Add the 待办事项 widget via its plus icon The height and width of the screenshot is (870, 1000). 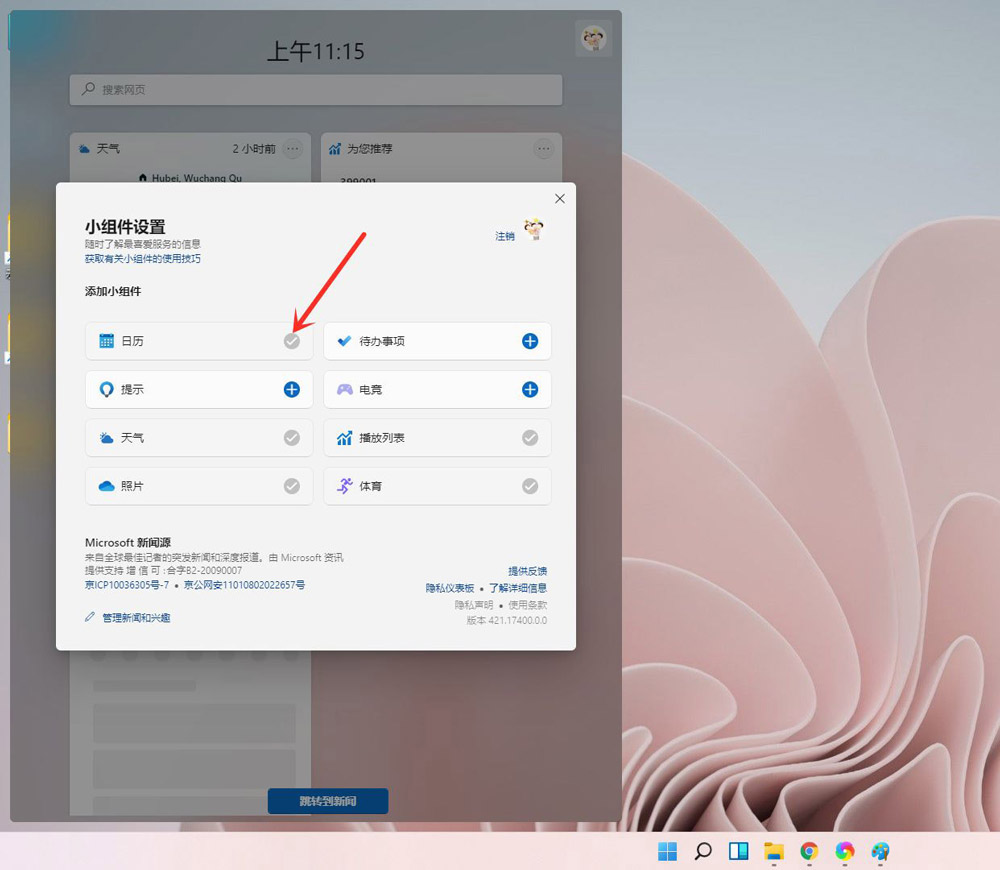point(532,341)
